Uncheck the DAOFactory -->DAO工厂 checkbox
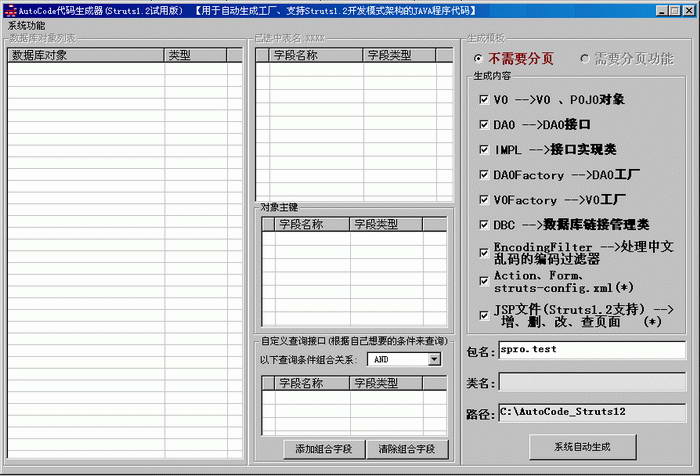This screenshot has width=700, height=476. coord(483,174)
